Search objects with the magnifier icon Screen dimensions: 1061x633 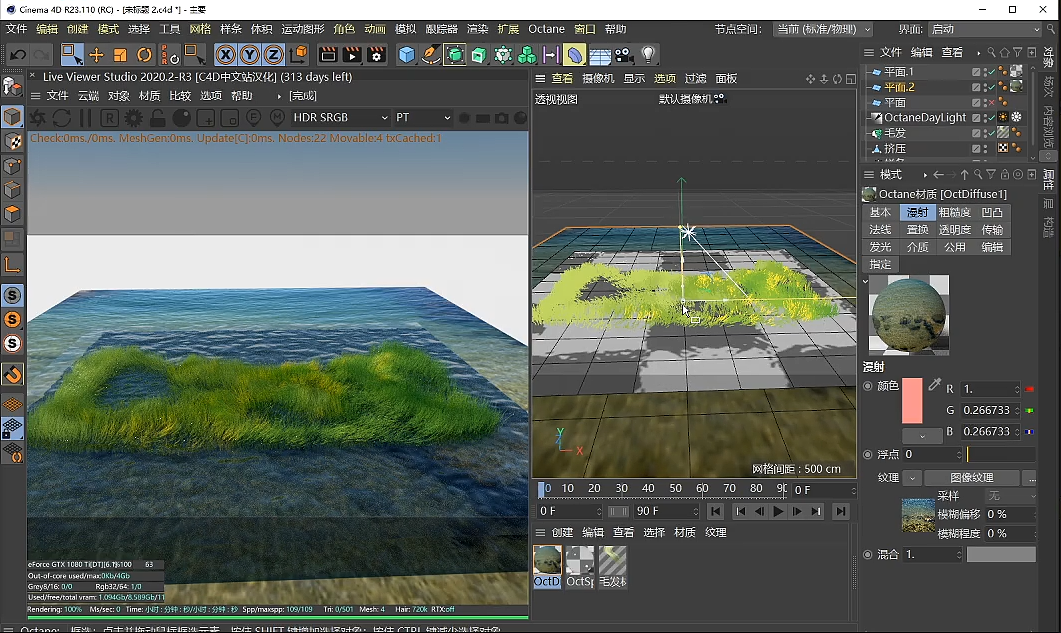tap(991, 52)
